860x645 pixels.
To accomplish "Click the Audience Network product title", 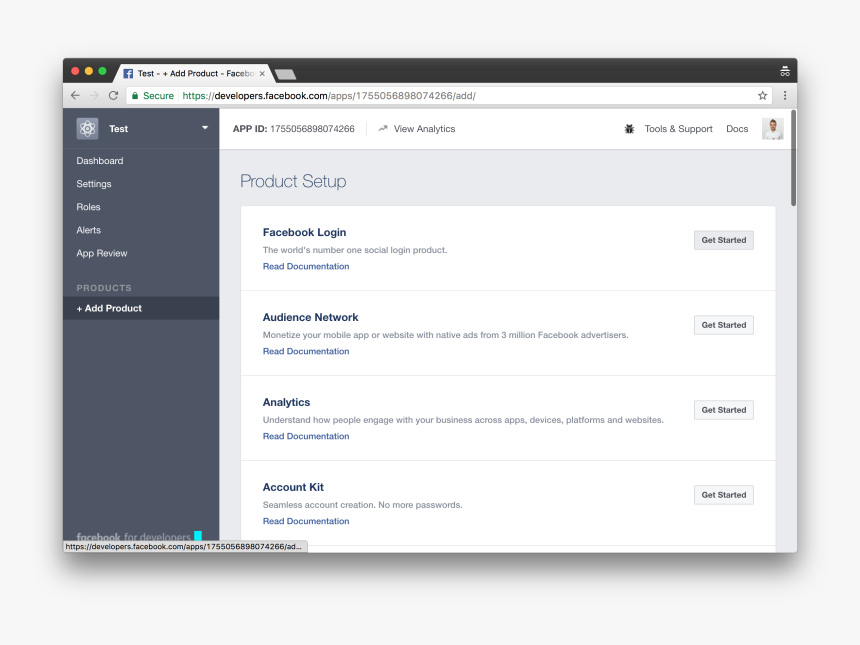I will [310, 318].
